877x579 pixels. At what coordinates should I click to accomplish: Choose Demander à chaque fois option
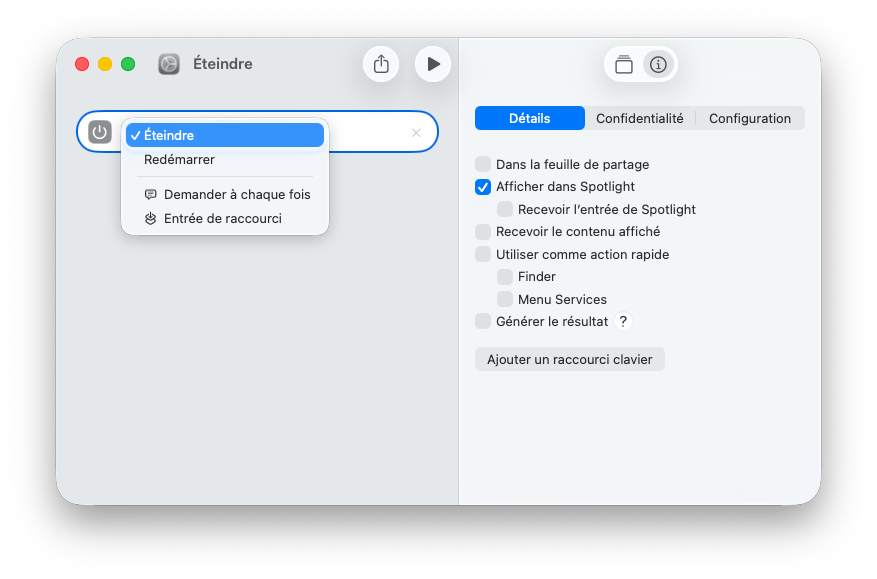237,194
